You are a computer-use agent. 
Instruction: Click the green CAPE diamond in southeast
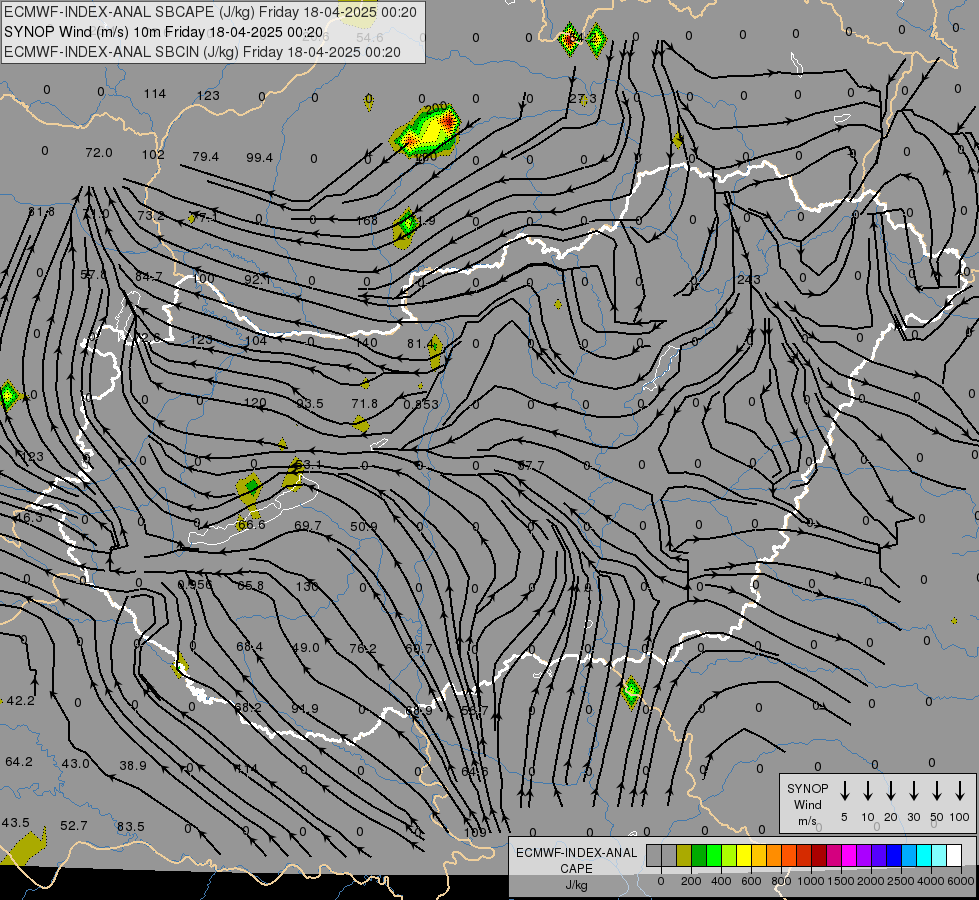[631, 691]
